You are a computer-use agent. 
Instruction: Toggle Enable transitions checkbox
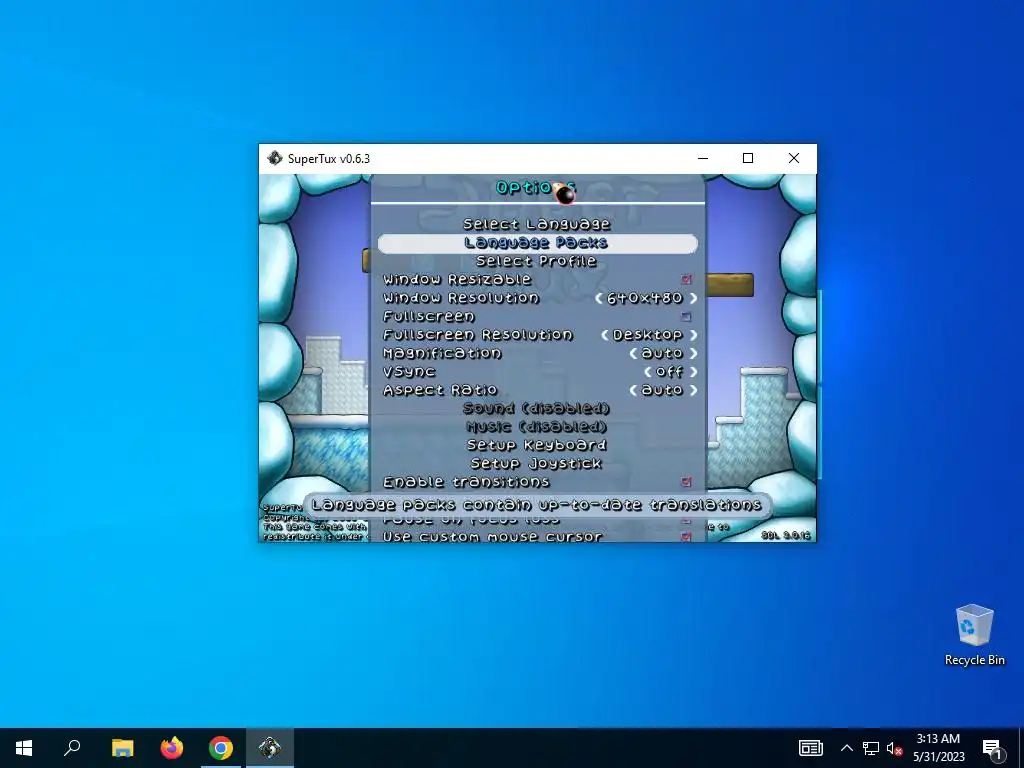(x=686, y=482)
